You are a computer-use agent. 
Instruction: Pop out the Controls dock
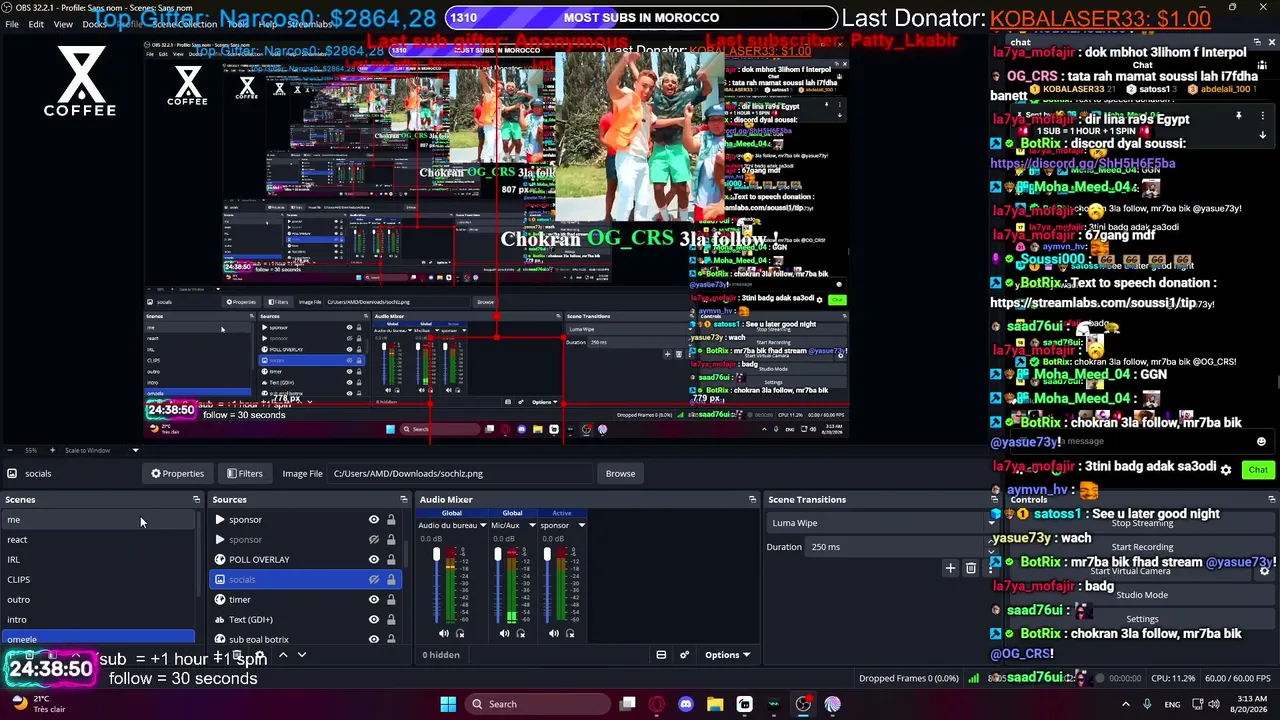(x=1272, y=499)
